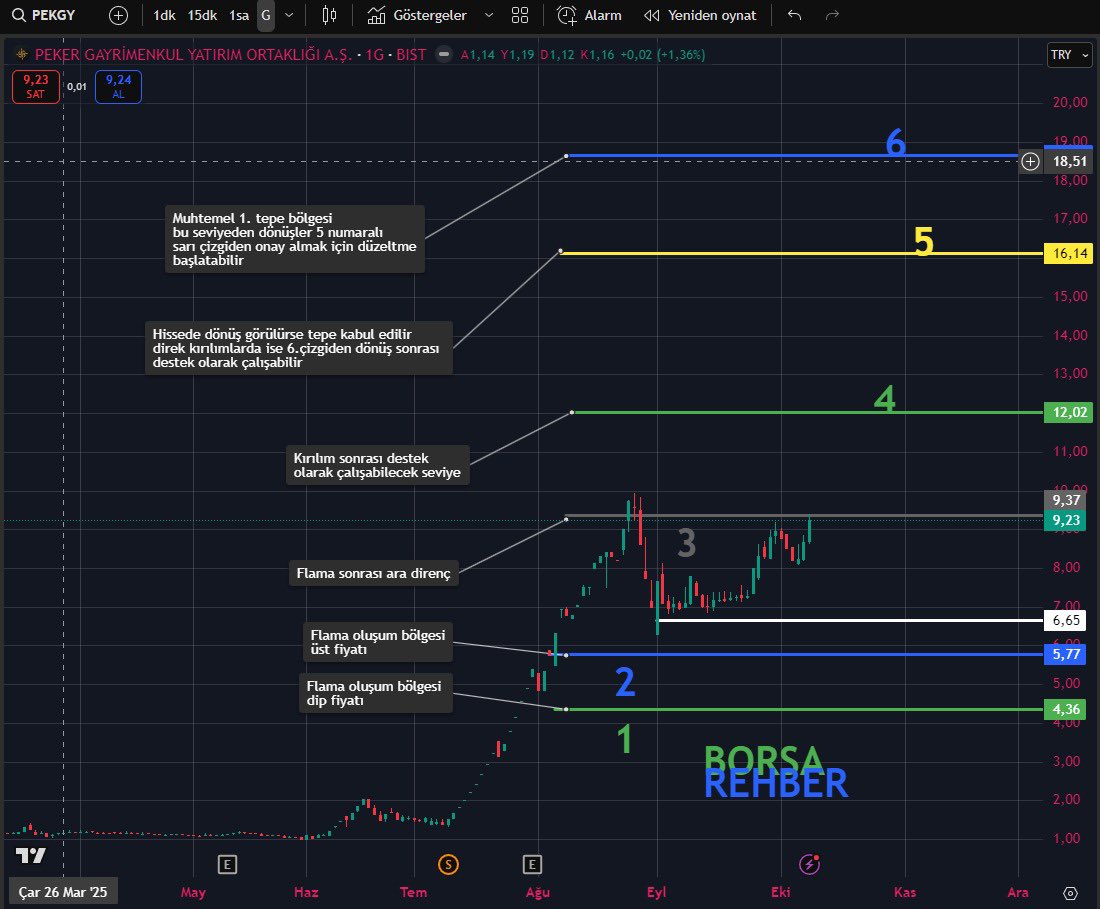Open Göstergeler indicators menu
1100x909 pixels.
417,15
